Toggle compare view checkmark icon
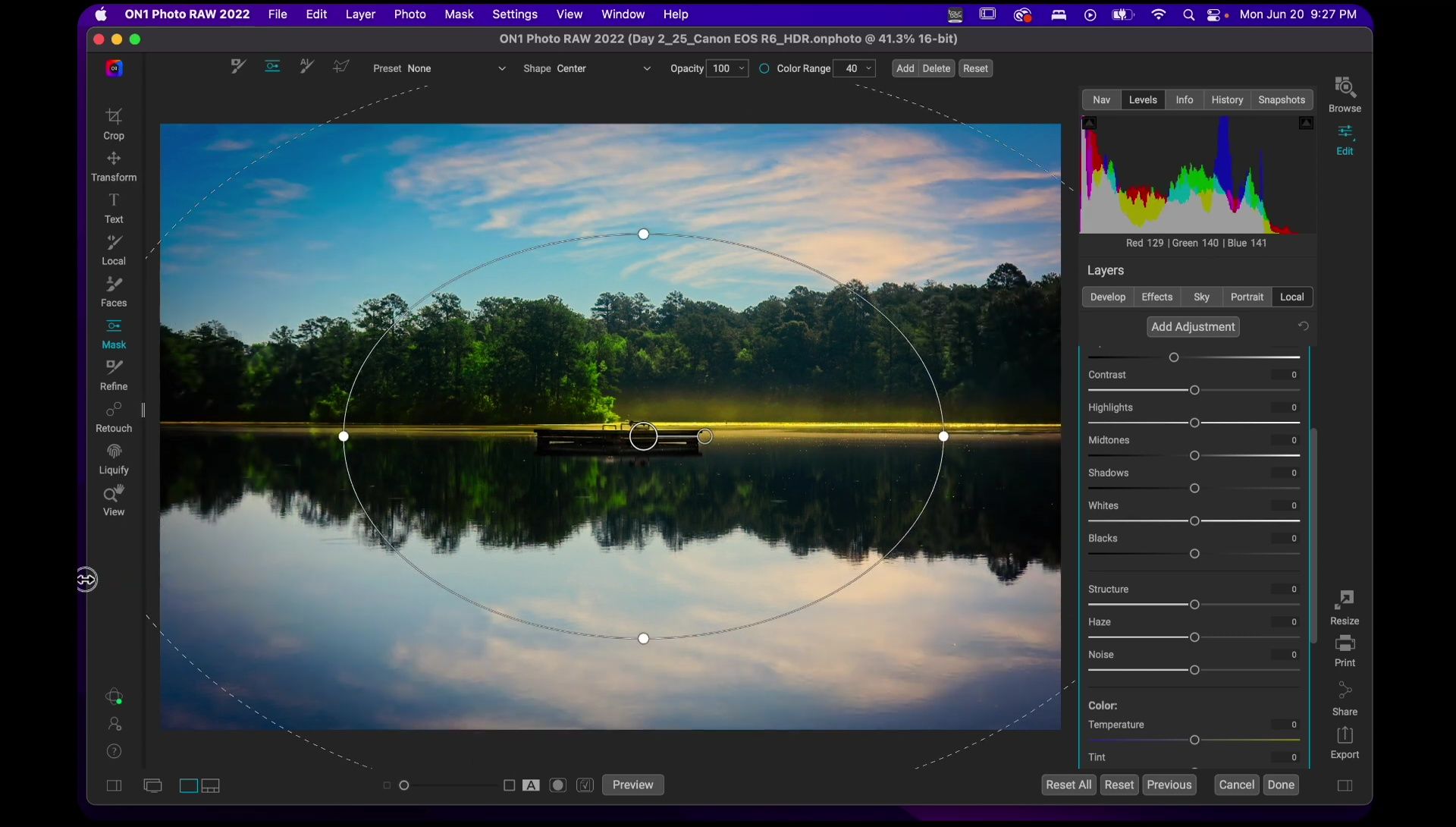The height and width of the screenshot is (827, 1456). click(585, 785)
